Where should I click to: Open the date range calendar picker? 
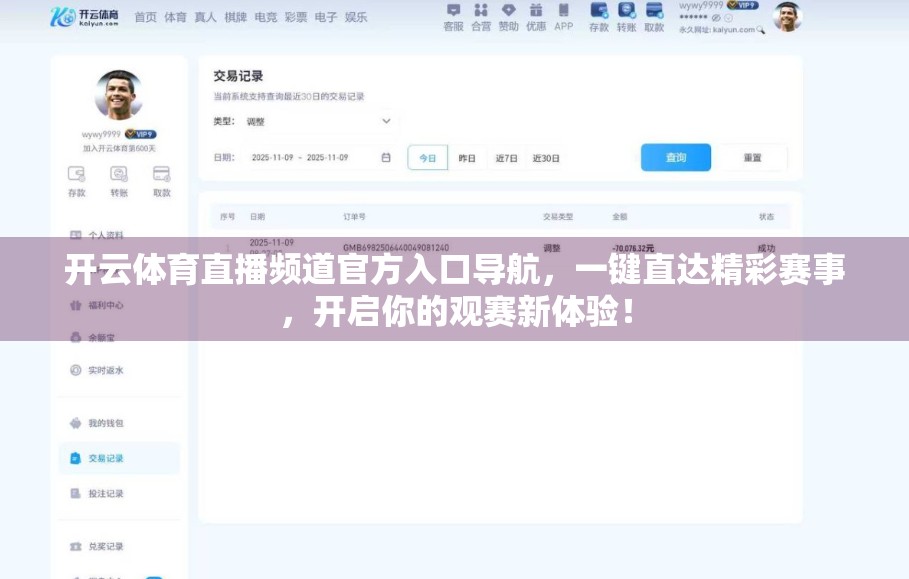point(385,157)
